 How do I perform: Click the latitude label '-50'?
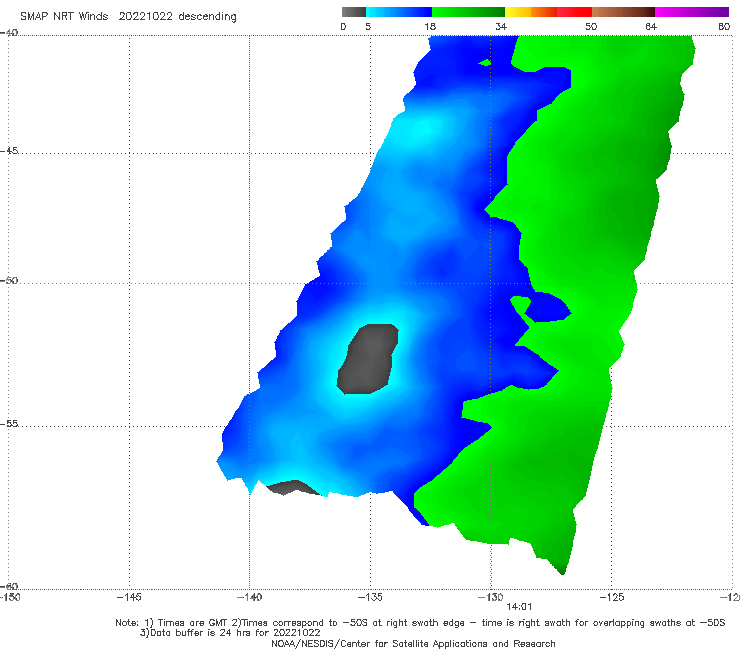click(x=9, y=280)
